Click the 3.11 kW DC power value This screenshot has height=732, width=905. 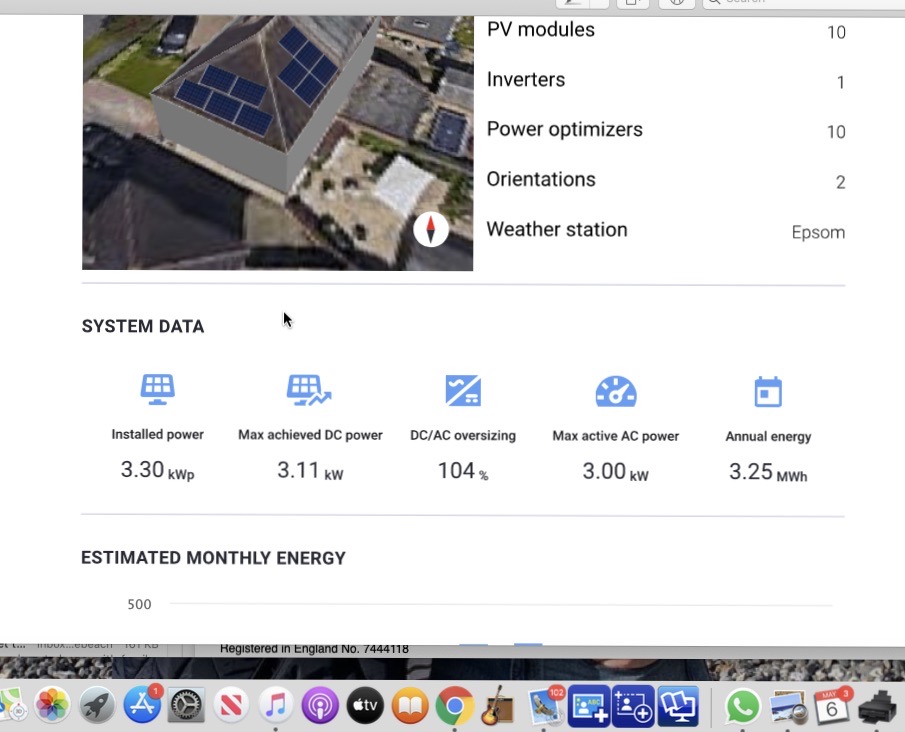(310, 470)
